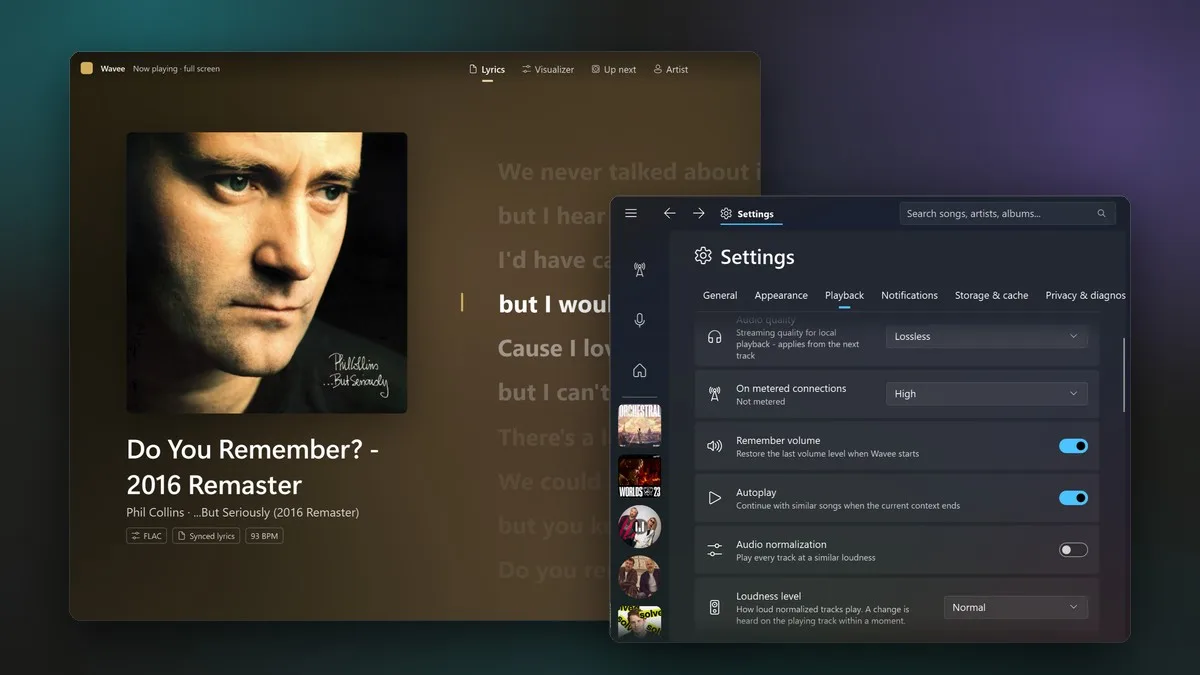Jump to lyric "We never talked about"
Viewport: 1200px width, 675px height.
629,172
